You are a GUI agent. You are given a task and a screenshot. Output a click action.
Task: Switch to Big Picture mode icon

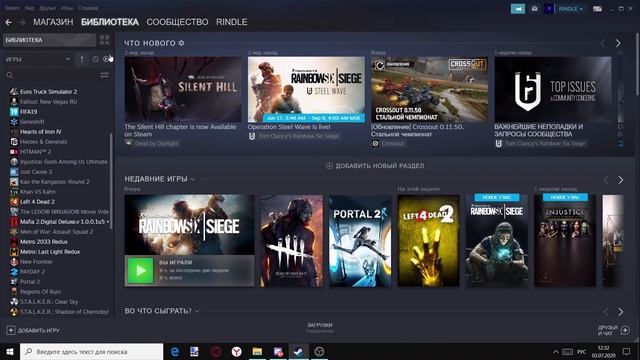[598, 9]
